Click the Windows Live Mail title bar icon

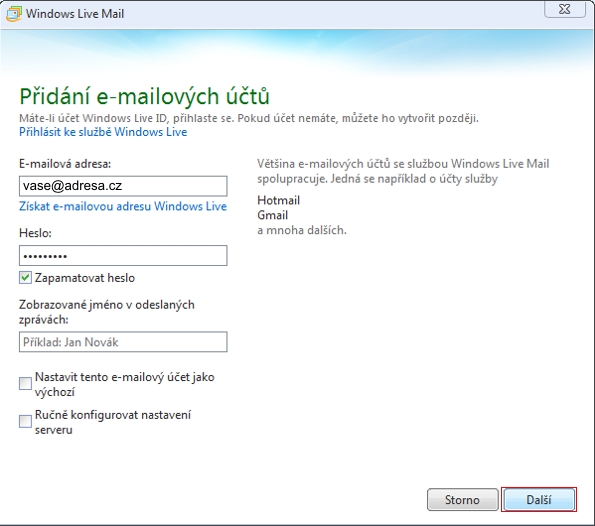14,14
